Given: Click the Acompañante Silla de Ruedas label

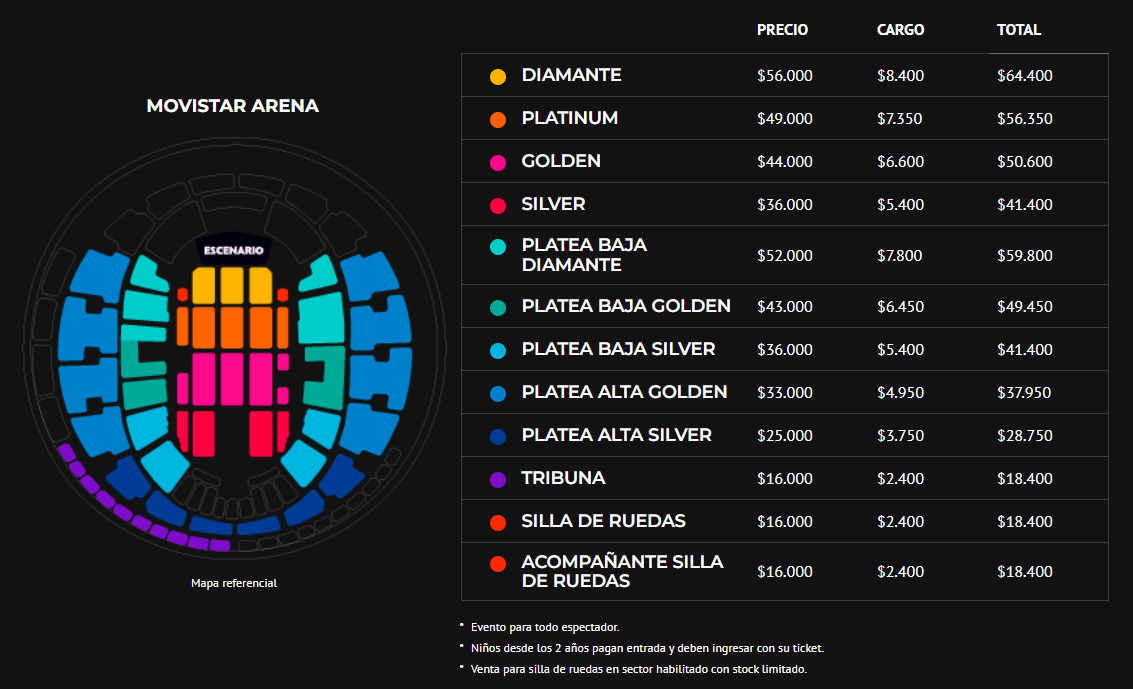Looking at the screenshot, I should coord(622,571).
